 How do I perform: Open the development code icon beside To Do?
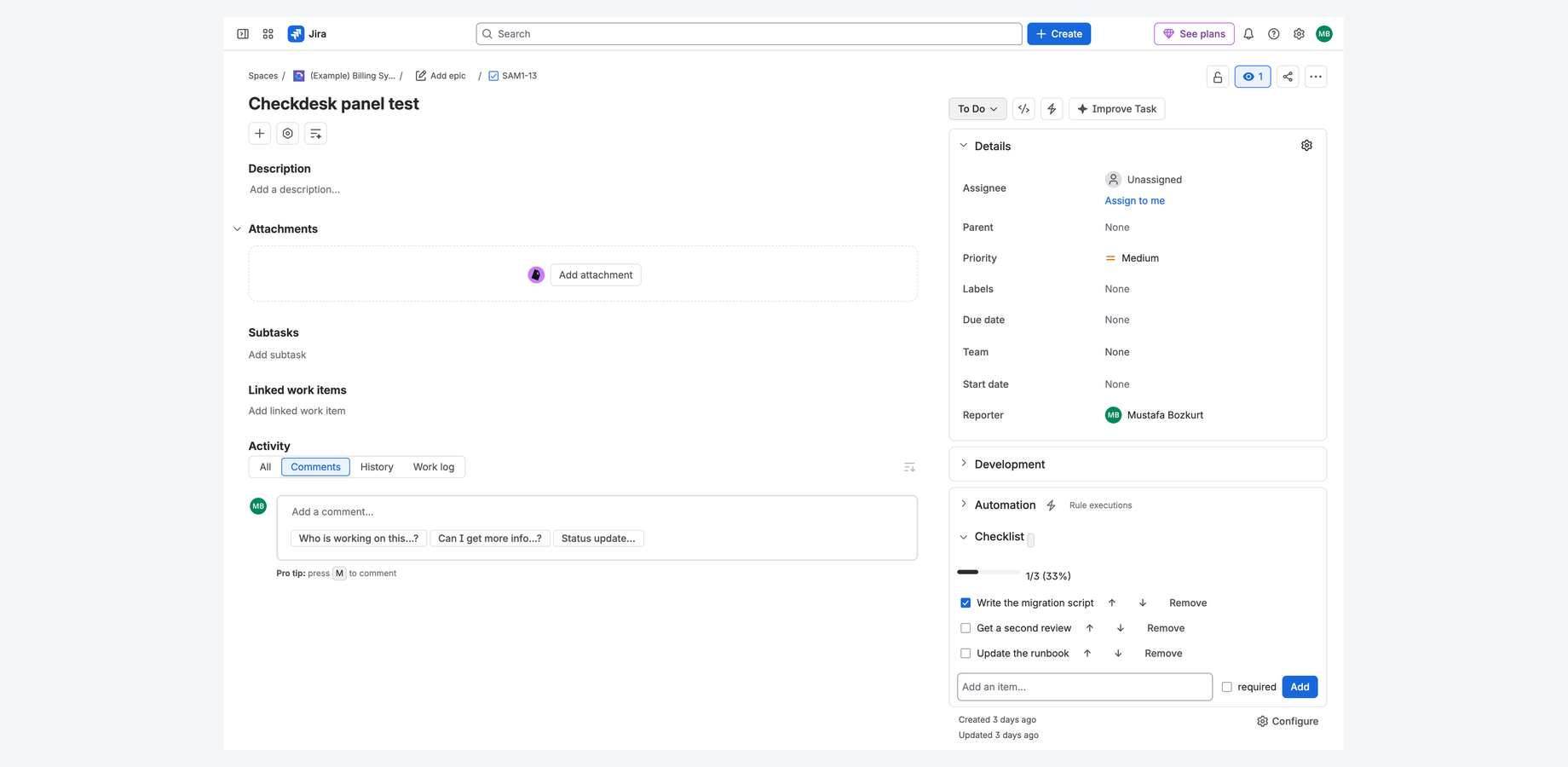click(x=1023, y=109)
